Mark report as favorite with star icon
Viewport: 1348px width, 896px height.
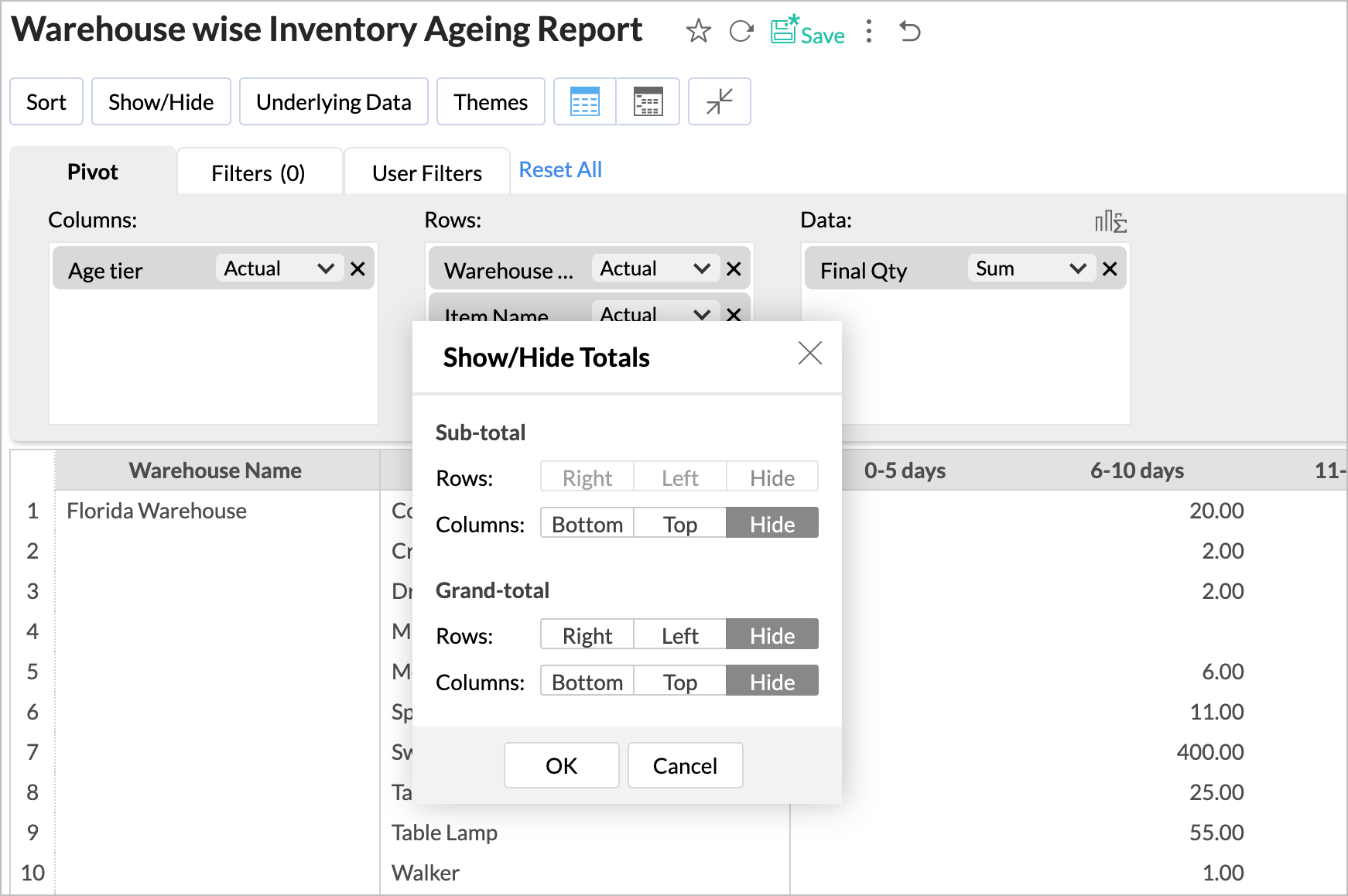click(x=698, y=31)
